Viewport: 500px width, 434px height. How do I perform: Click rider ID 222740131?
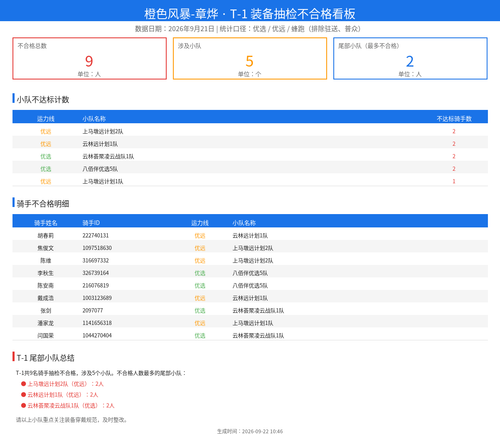(x=95, y=235)
